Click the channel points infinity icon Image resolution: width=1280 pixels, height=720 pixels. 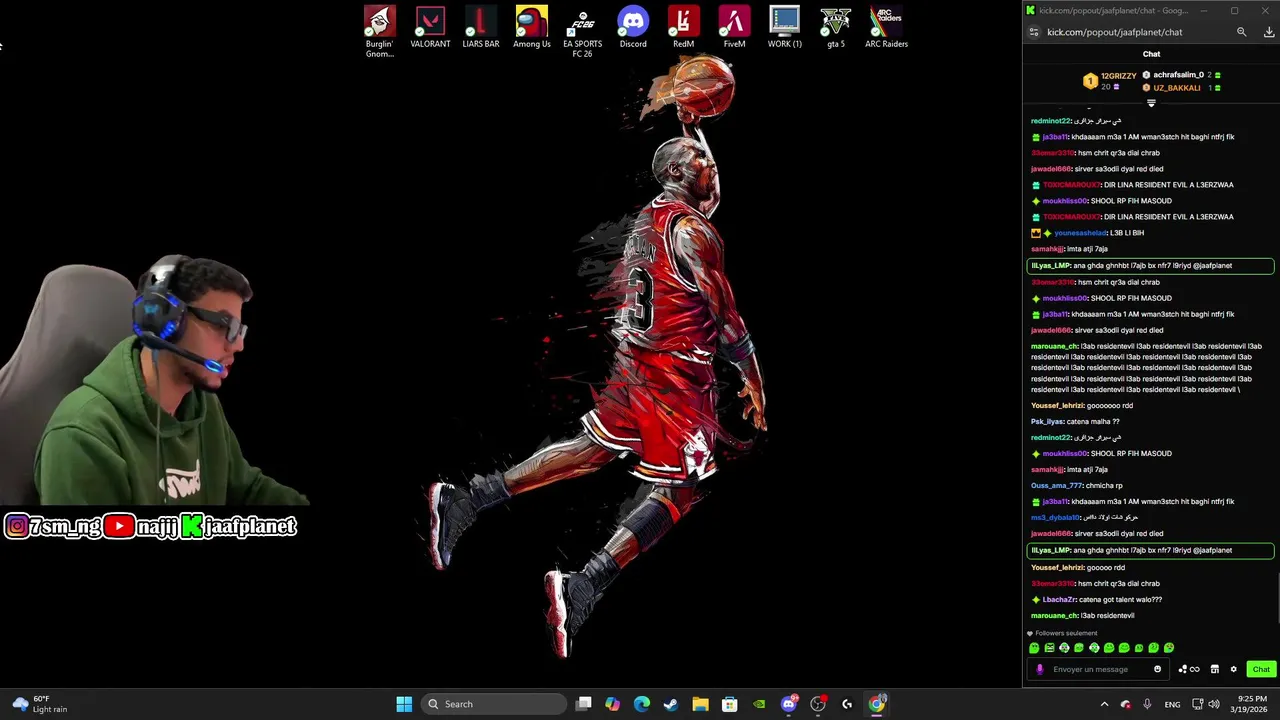(x=1189, y=669)
